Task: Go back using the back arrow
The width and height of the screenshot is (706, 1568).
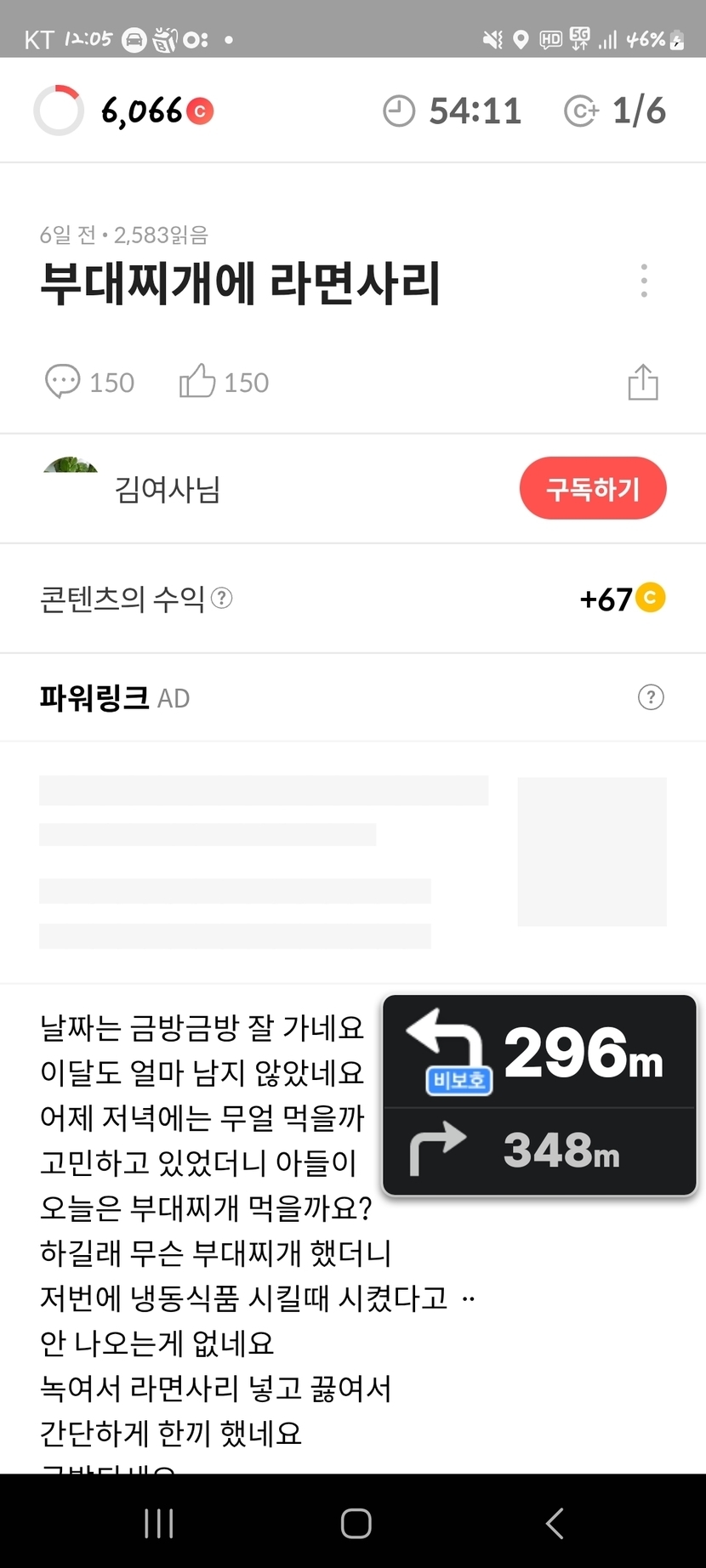Action: click(x=555, y=1523)
